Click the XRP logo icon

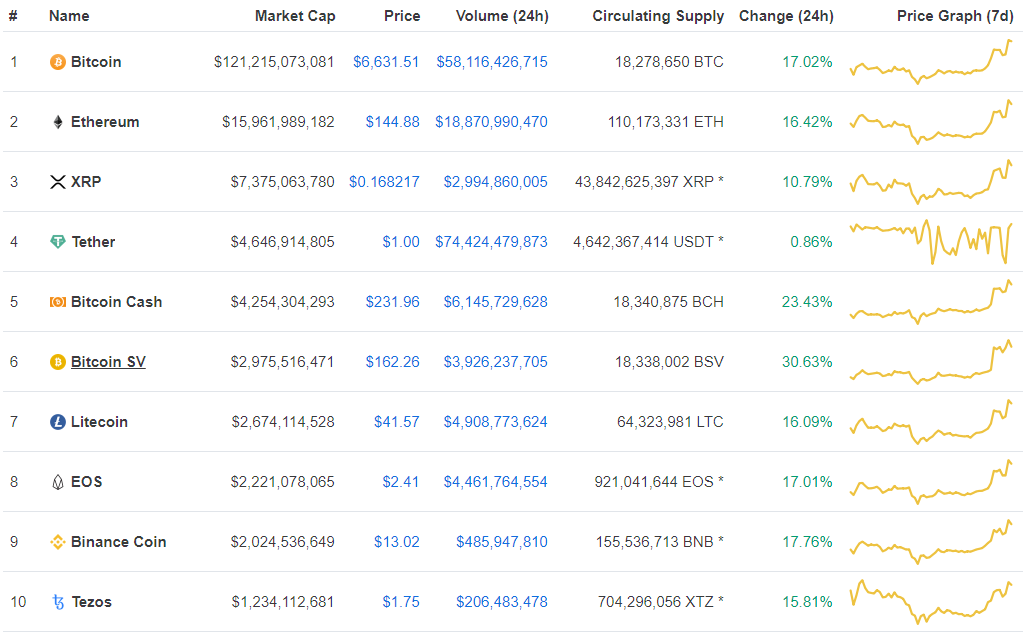[x=57, y=182]
